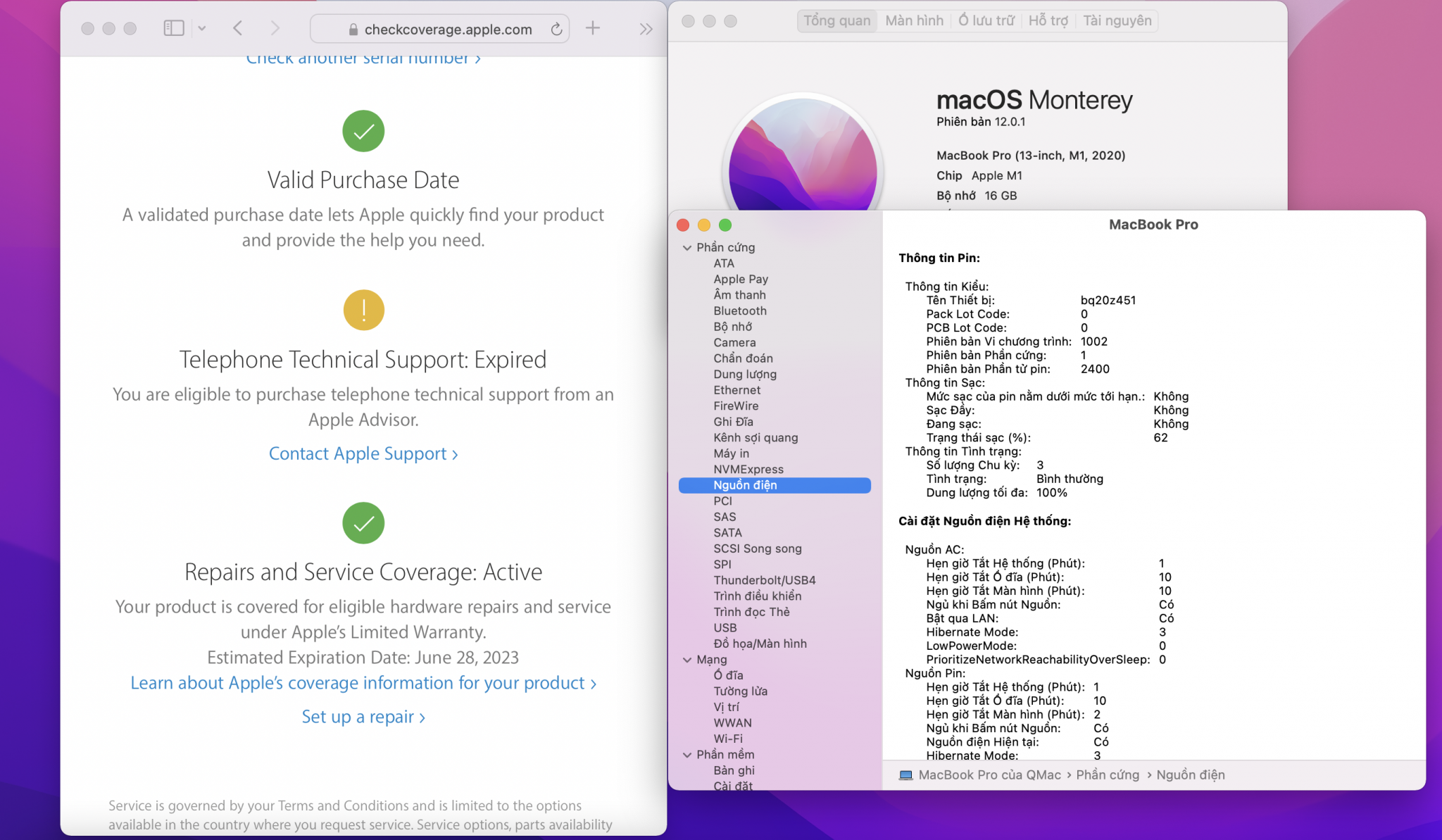Open Apple coverage information link
This screenshot has height=840, width=1442.
pos(363,683)
